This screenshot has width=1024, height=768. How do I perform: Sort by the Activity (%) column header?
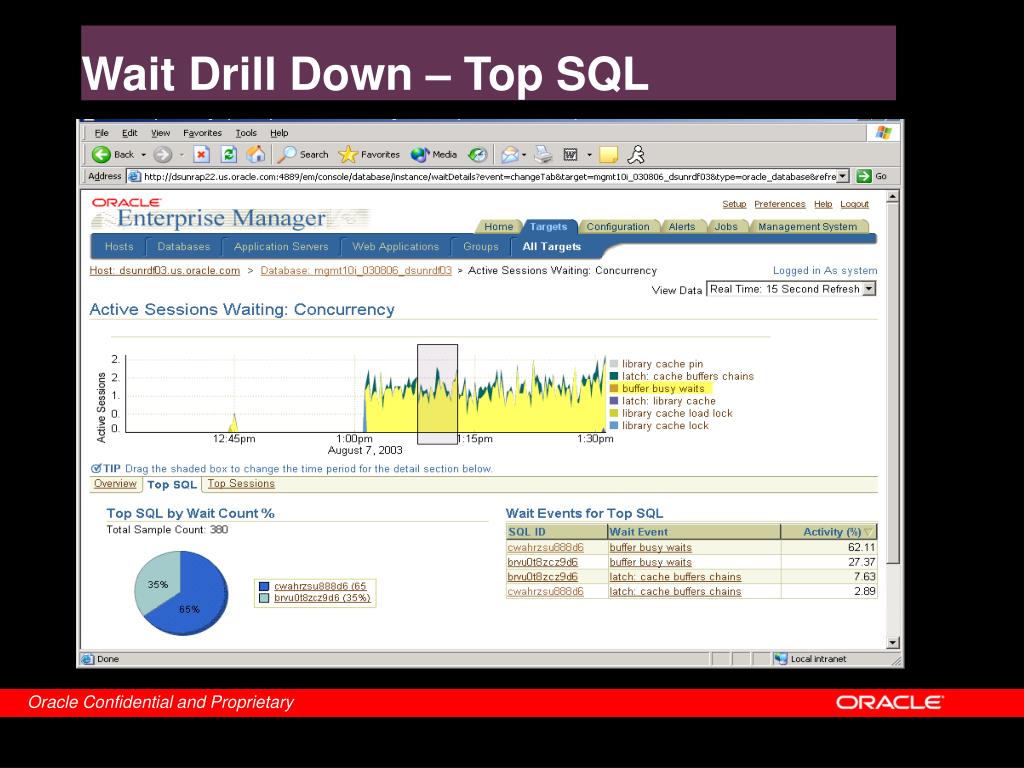click(831, 532)
